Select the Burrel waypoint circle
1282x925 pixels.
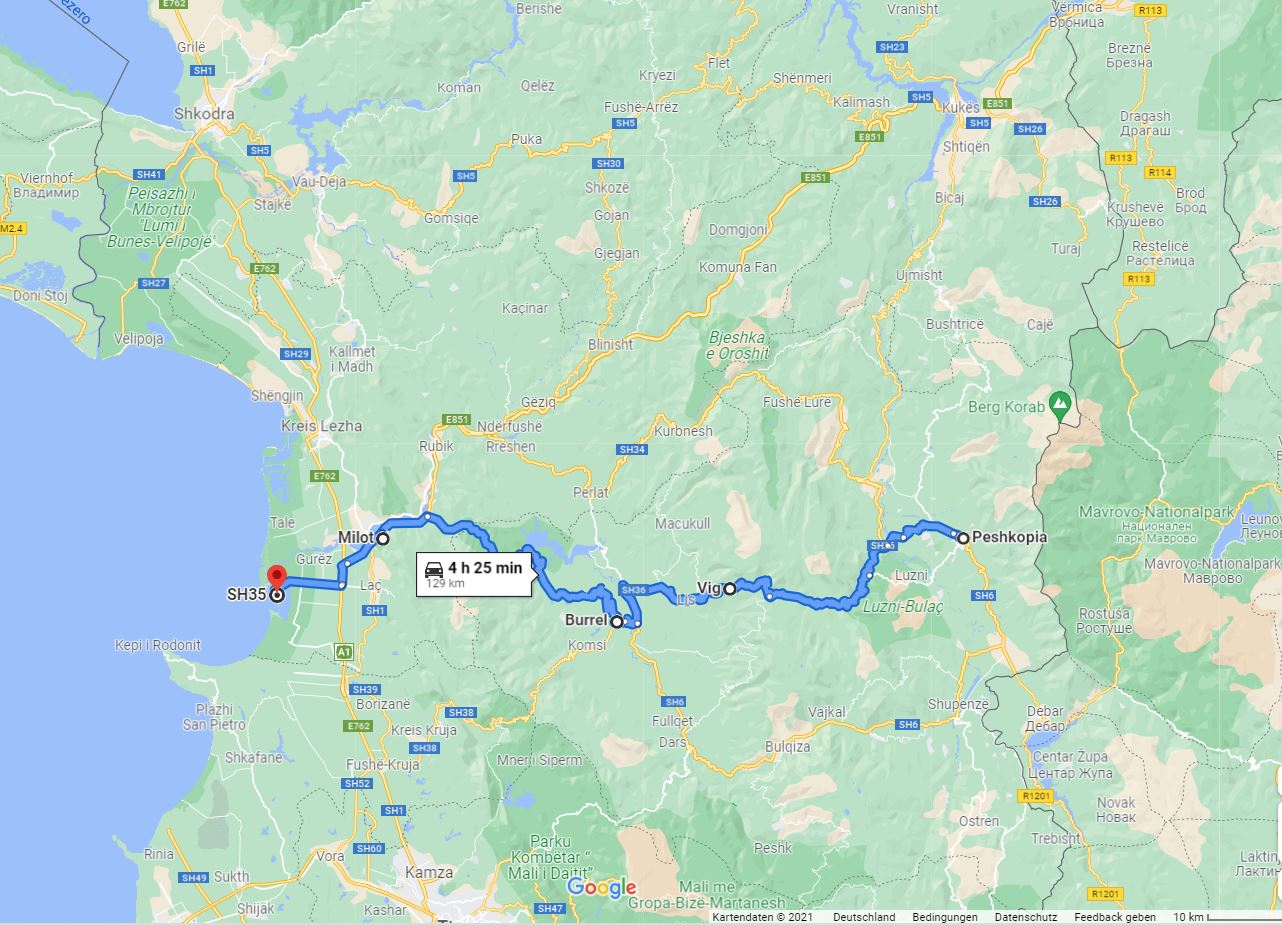(617, 621)
